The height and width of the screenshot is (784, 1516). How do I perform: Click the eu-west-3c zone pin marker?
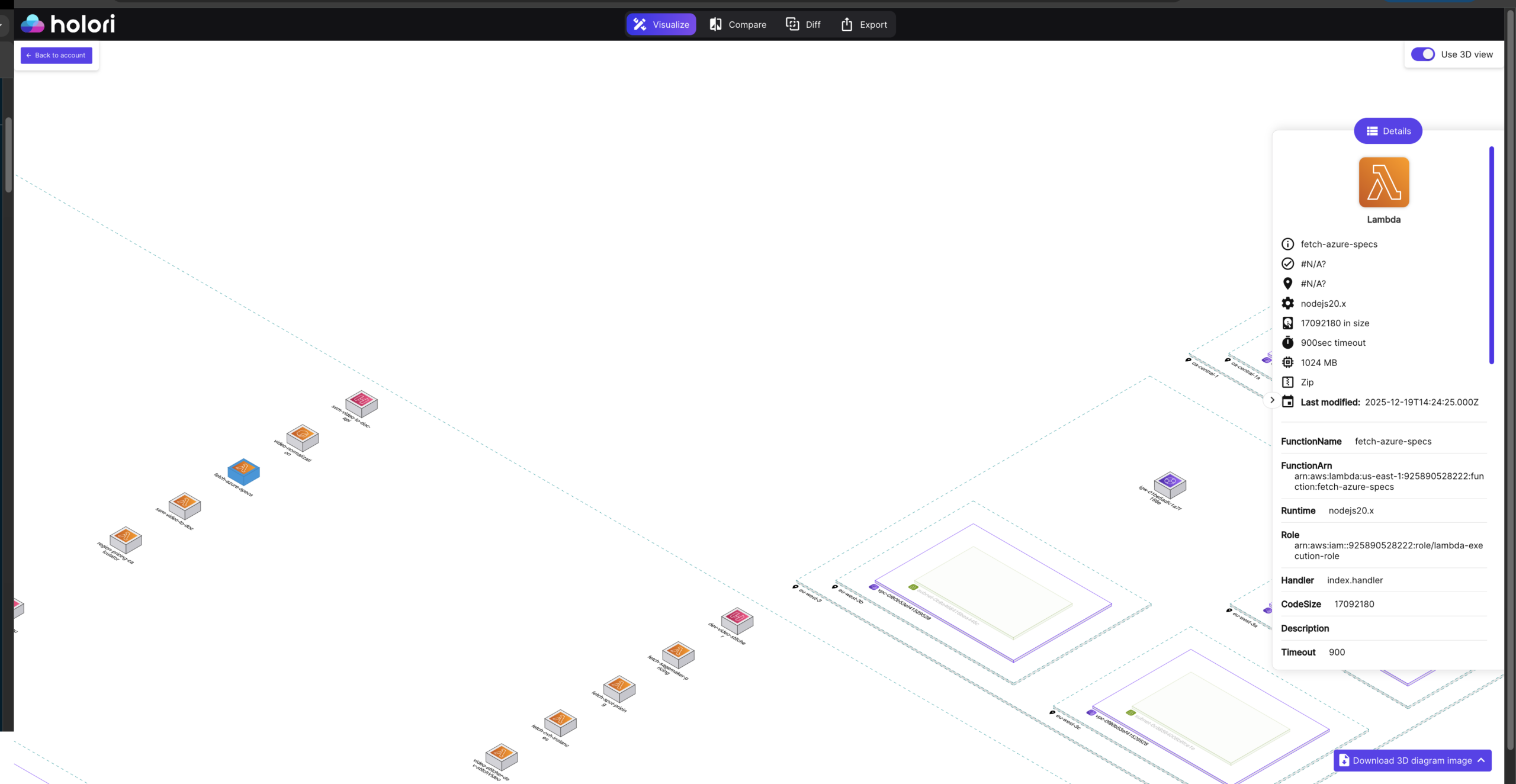[x=1052, y=712]
